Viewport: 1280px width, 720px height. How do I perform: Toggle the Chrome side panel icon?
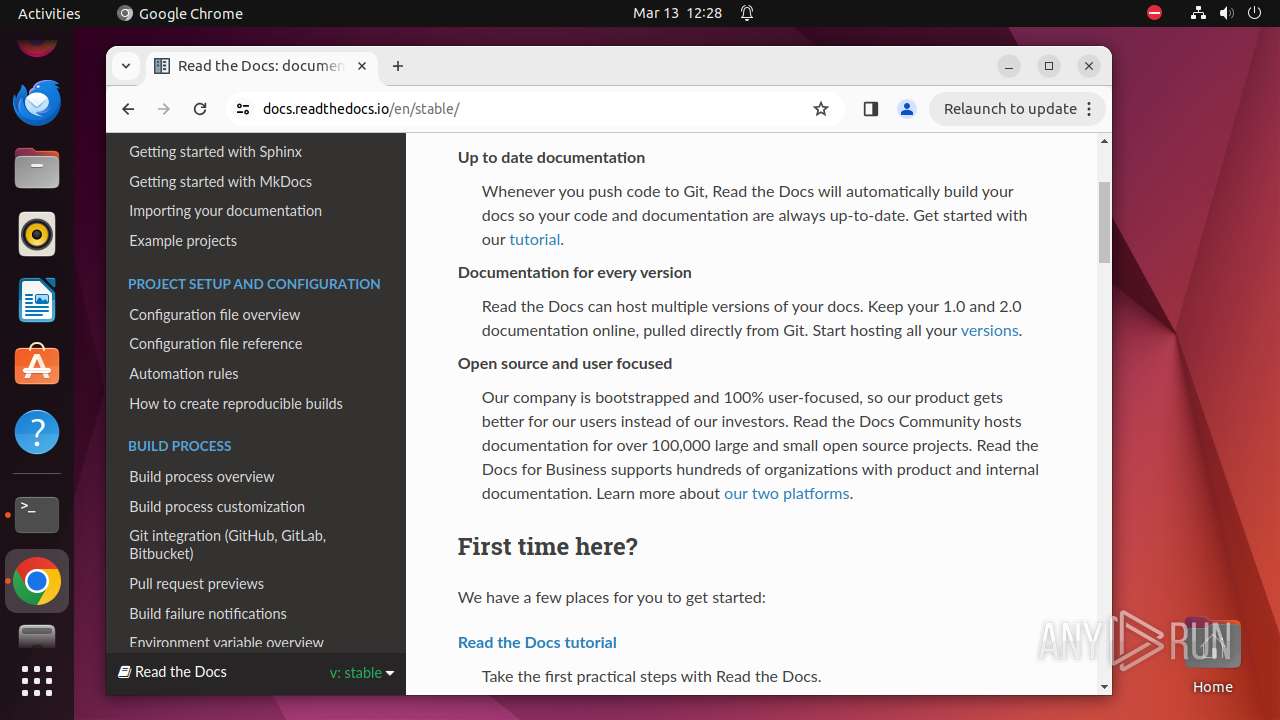pyautogui.click(x=870, y=109)
